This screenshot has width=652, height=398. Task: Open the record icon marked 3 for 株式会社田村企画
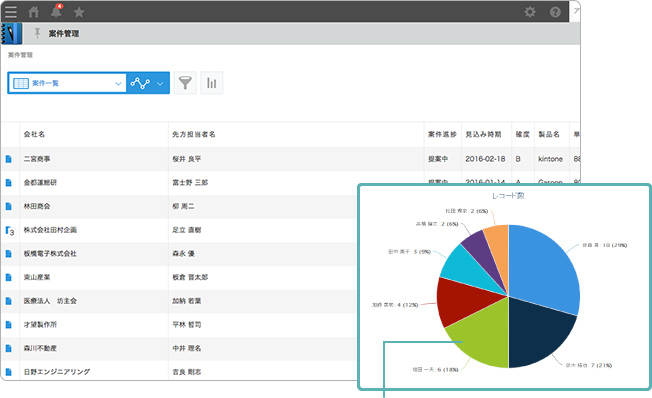click(10, 230)
